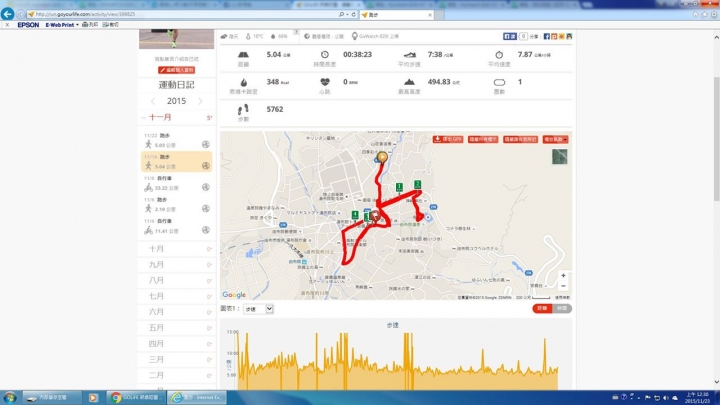720x405 pixels.
Task: Click green kilometer 4 marker on map
Action: 354,215
